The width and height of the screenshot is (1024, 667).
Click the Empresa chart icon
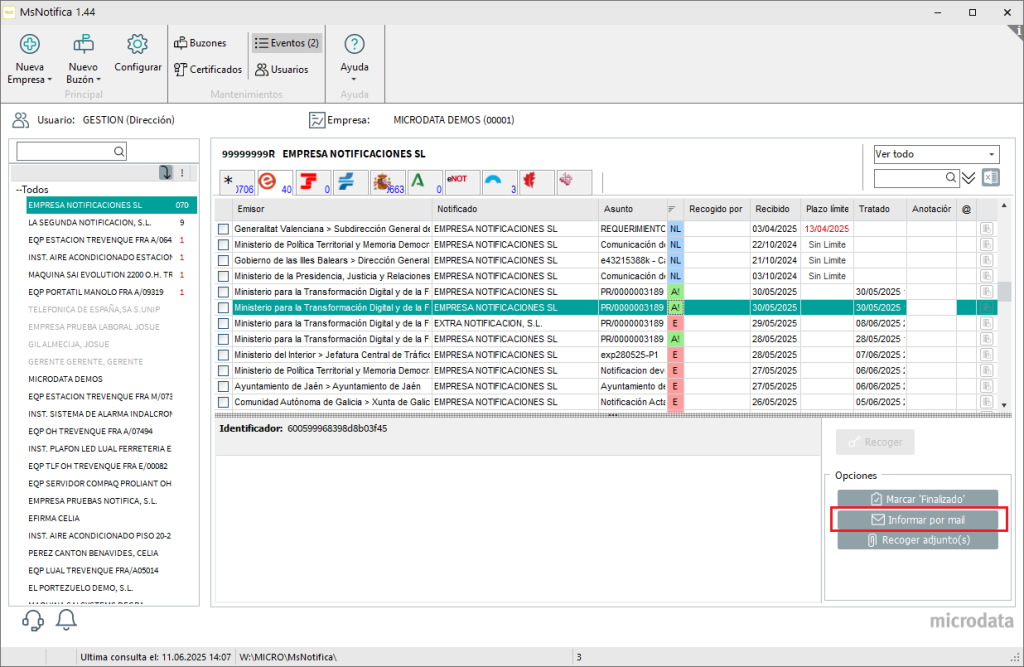[x=317, y=120]
